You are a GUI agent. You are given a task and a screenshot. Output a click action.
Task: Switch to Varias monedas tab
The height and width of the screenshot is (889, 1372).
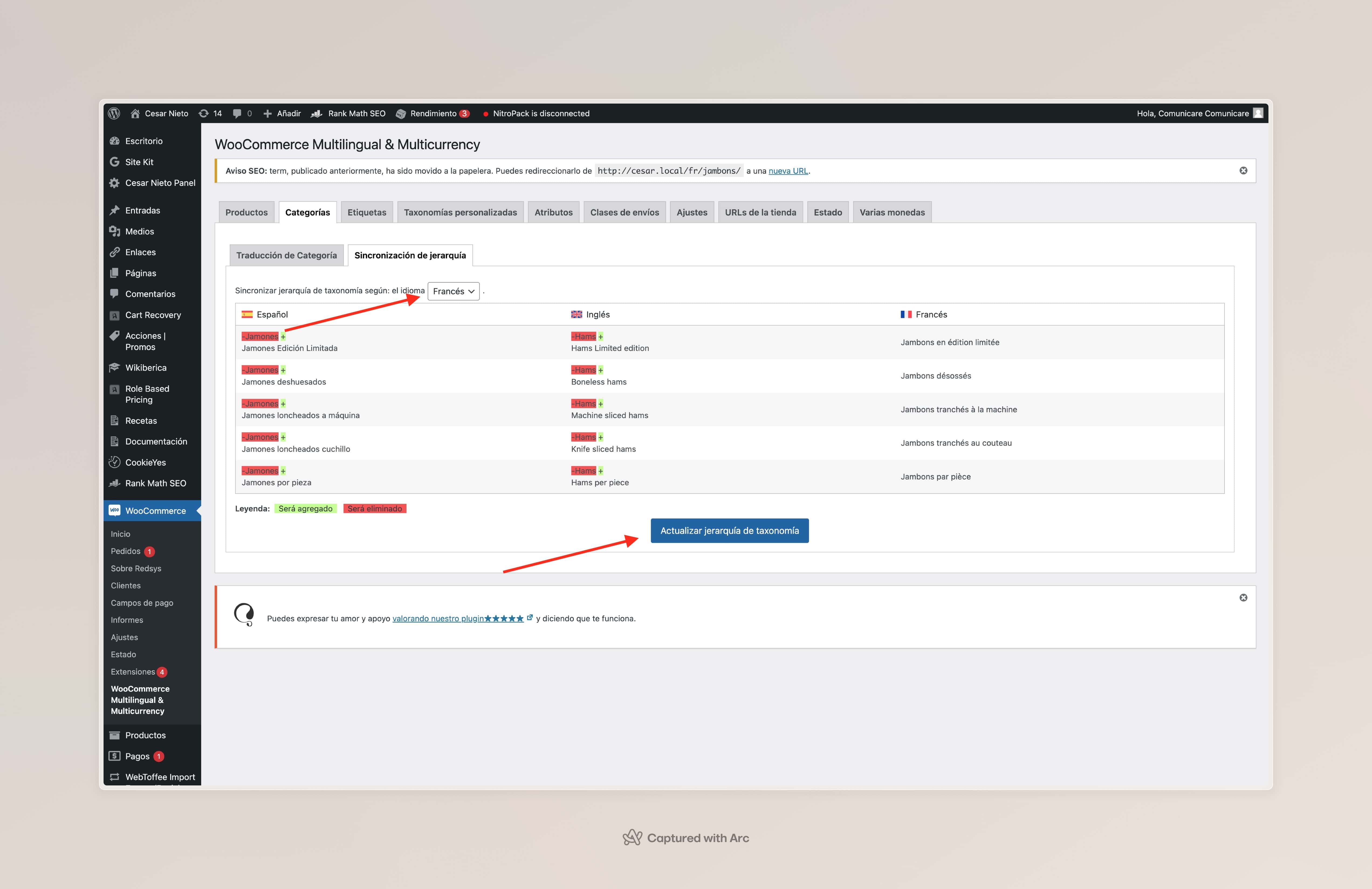[x=892, y=212]
